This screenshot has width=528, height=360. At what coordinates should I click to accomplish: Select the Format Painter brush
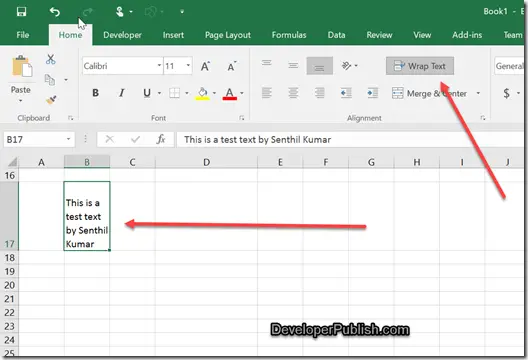(x=51, y=100)
